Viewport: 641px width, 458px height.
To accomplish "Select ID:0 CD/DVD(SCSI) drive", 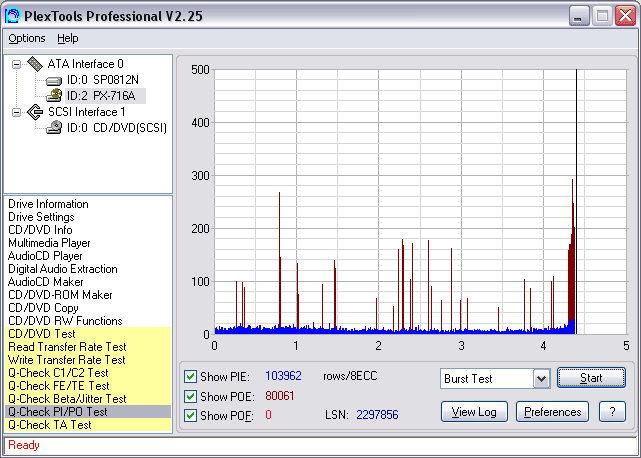I will pyautogui.click(x=117, y=128).
